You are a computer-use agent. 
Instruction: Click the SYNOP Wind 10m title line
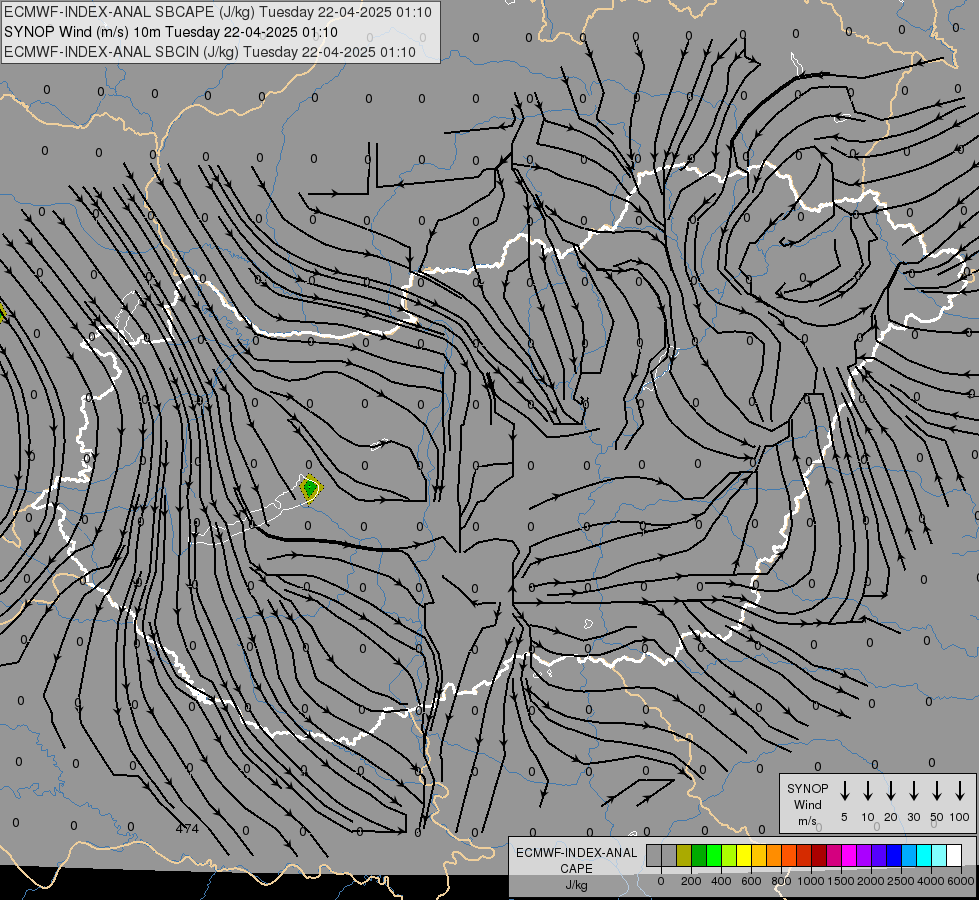[171, 32]
